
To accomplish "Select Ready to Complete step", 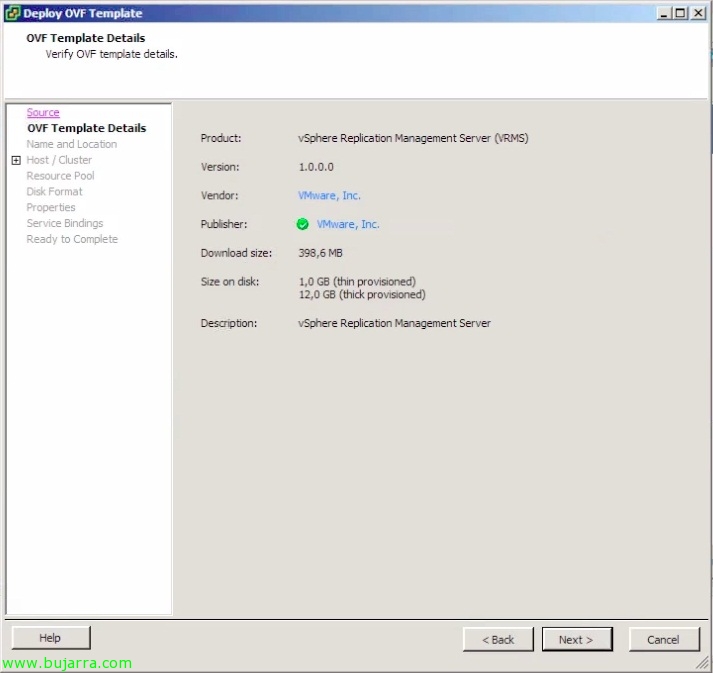I will [x=72, y=239].
